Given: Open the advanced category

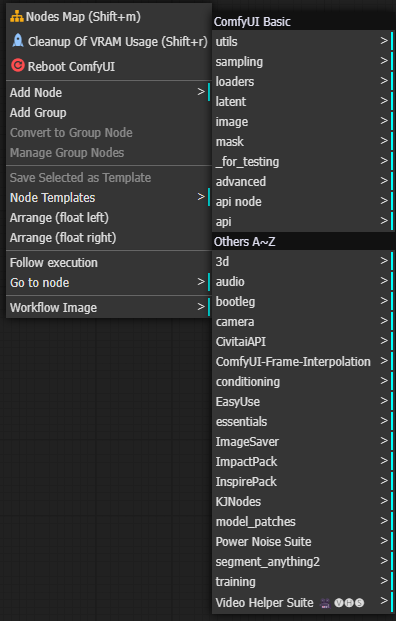Looking at the screenshot, I should [x=303, y=182].
